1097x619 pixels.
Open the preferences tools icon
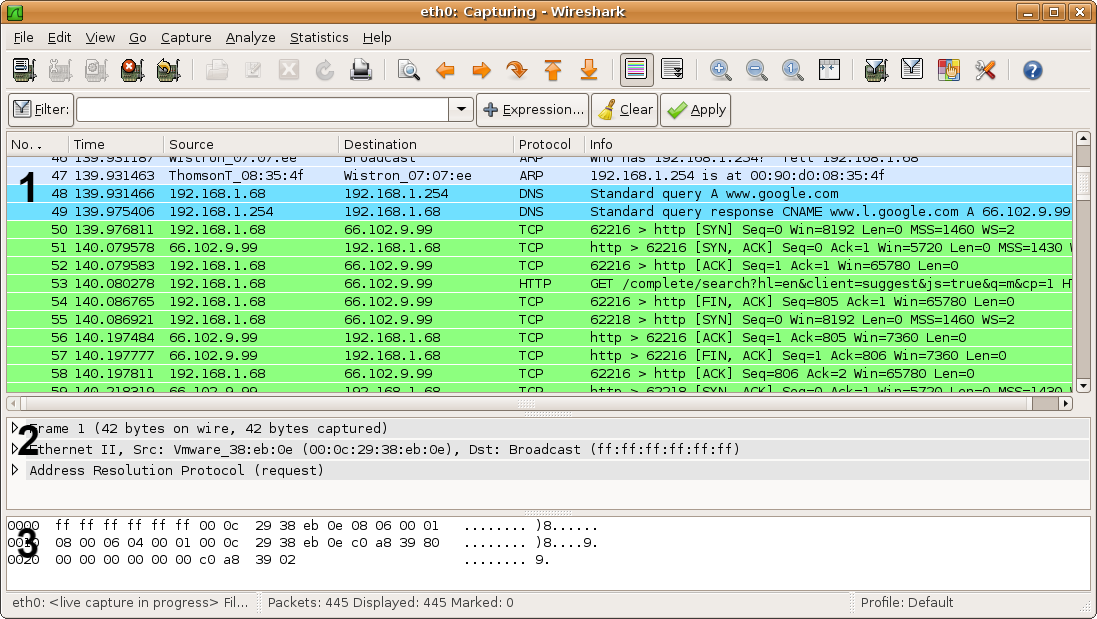pyautogui.click(x=985, y=70)
